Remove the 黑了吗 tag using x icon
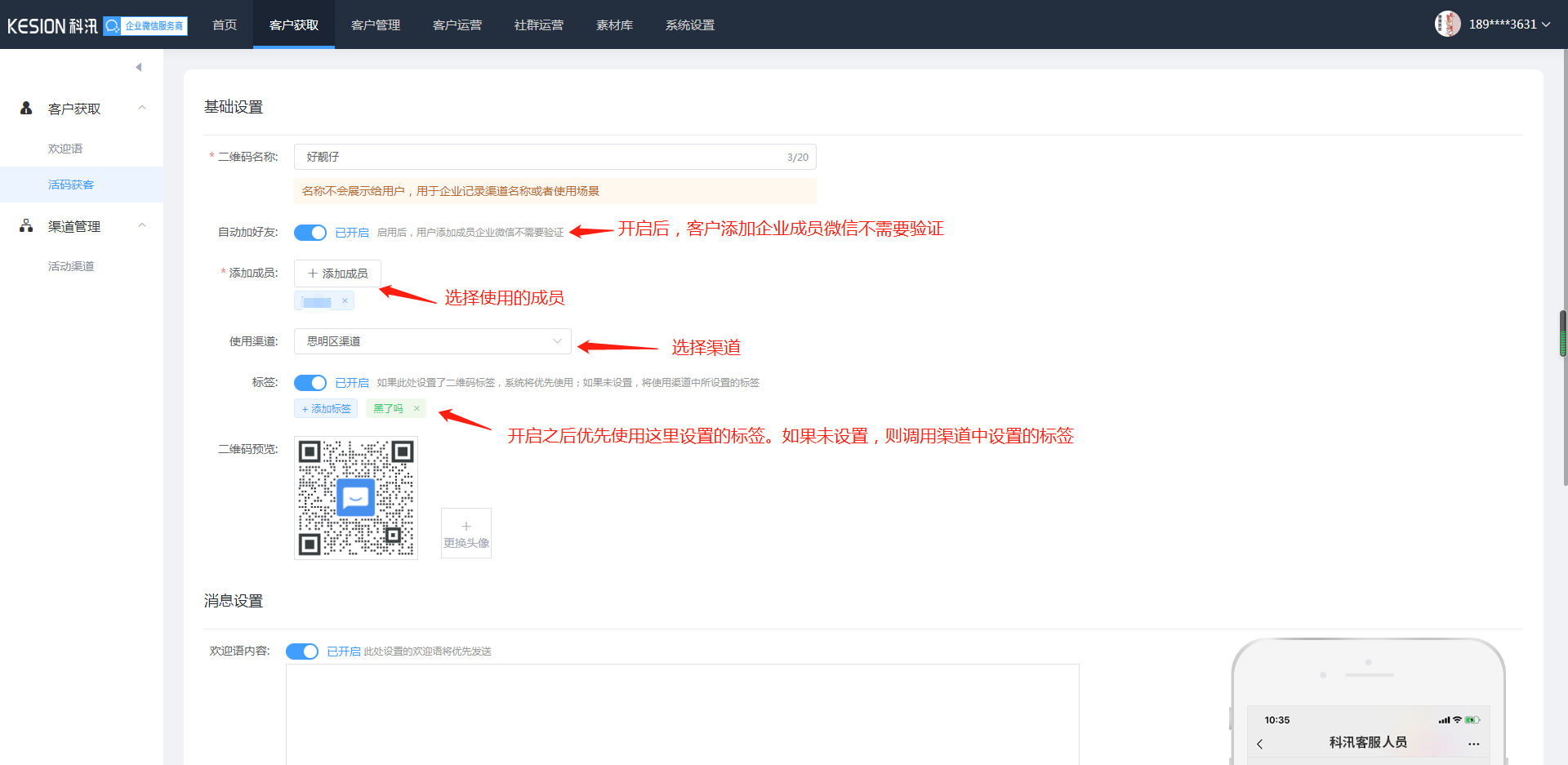The height and width of the screenshot is (765, 1568). (416, 408)
